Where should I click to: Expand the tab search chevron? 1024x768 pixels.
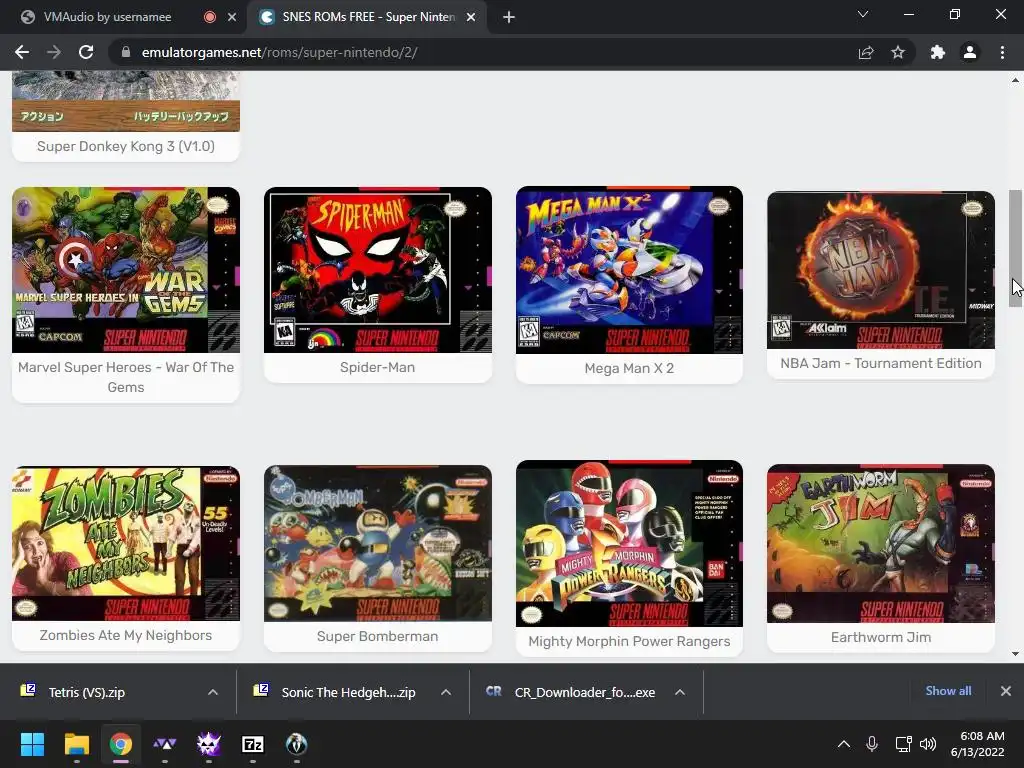pos(863,14)
